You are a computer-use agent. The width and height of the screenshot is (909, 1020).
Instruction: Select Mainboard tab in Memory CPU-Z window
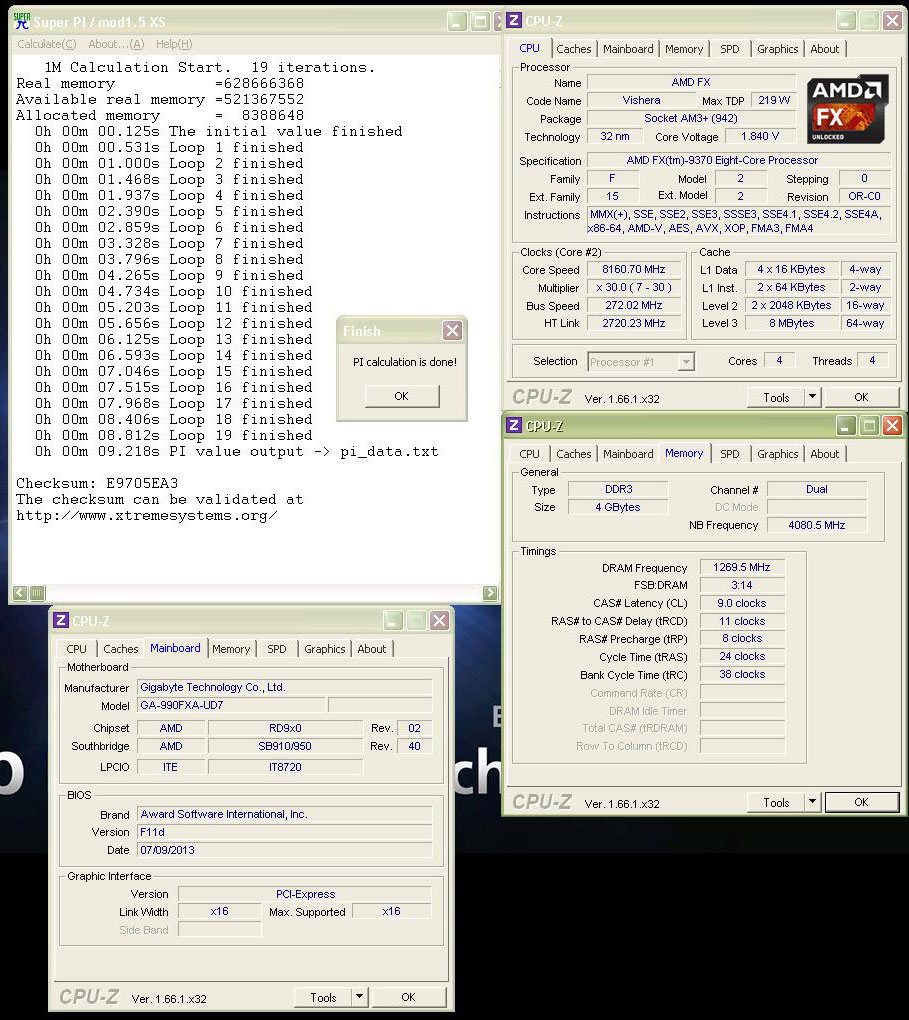click(x=628, y=454)
